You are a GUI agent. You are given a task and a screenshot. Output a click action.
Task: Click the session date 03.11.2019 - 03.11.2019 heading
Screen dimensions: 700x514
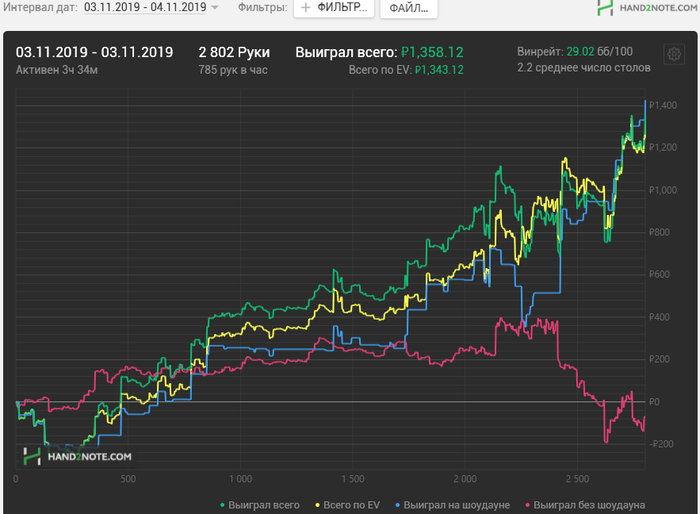[94, 52]
